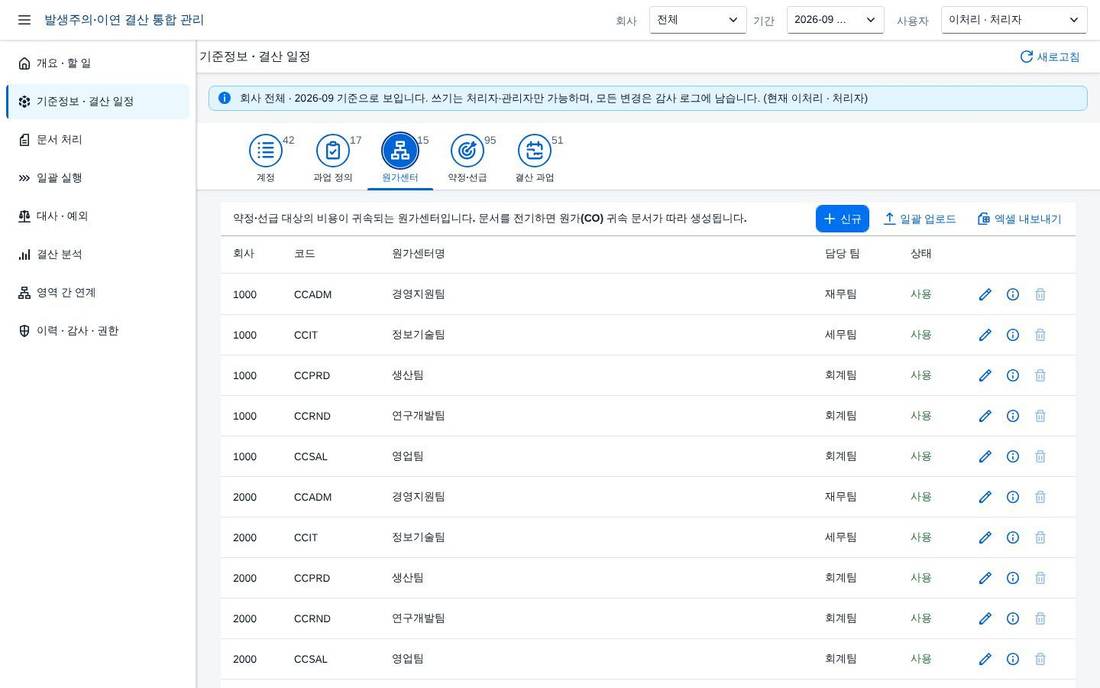The image size is (1100, 688).
Task: Delete the 1000 CCRND row
Action: [1040, 416]
